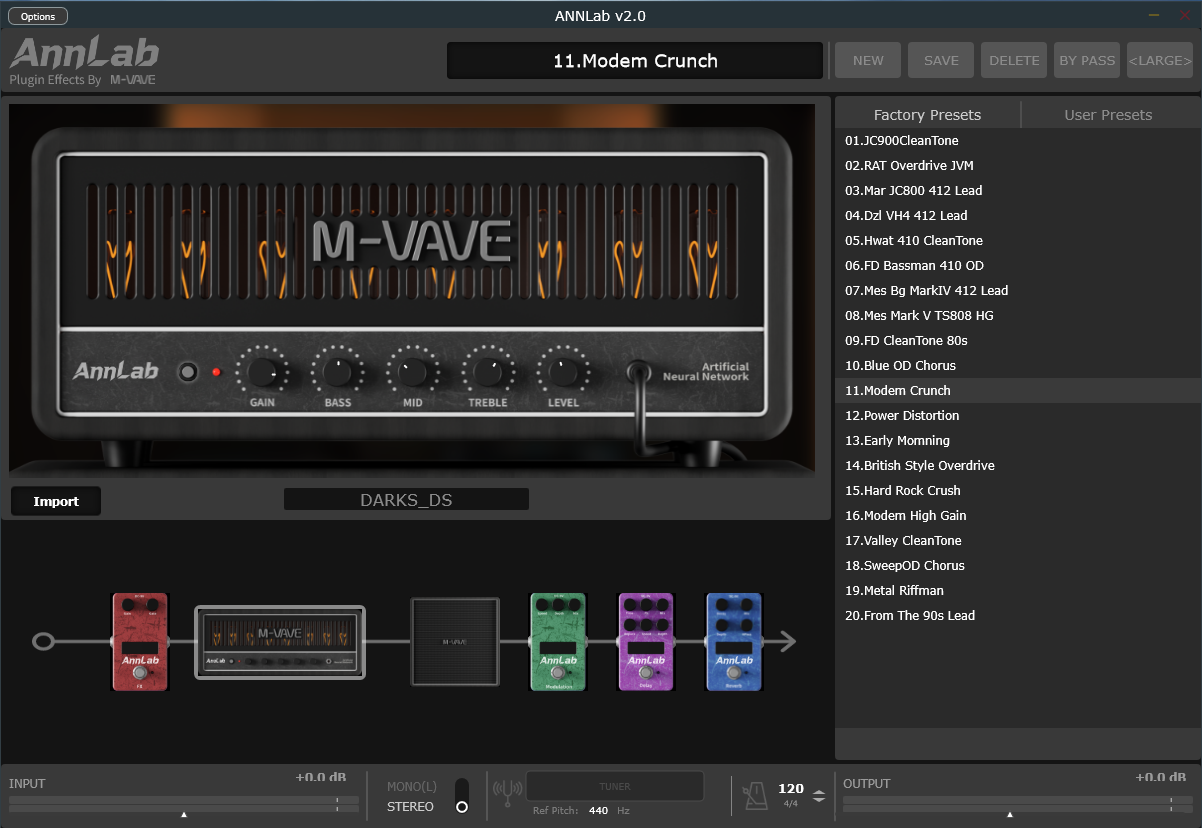Select preset 11.Modem Crunch in list
This screenshot has width=1202, height=828.
[1017, 391]
